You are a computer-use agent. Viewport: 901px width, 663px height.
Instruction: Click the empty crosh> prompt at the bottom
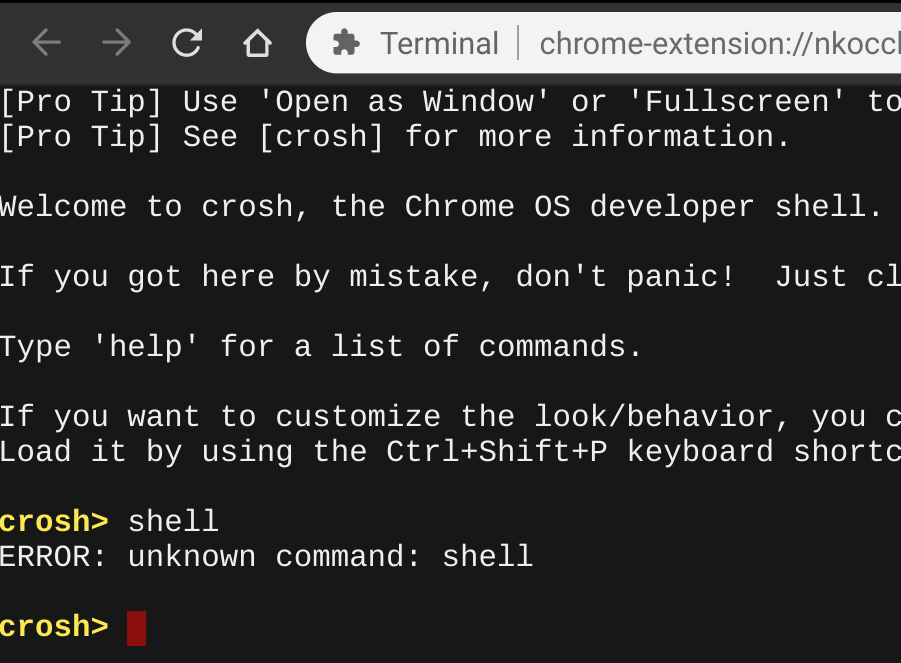[54, 627]
